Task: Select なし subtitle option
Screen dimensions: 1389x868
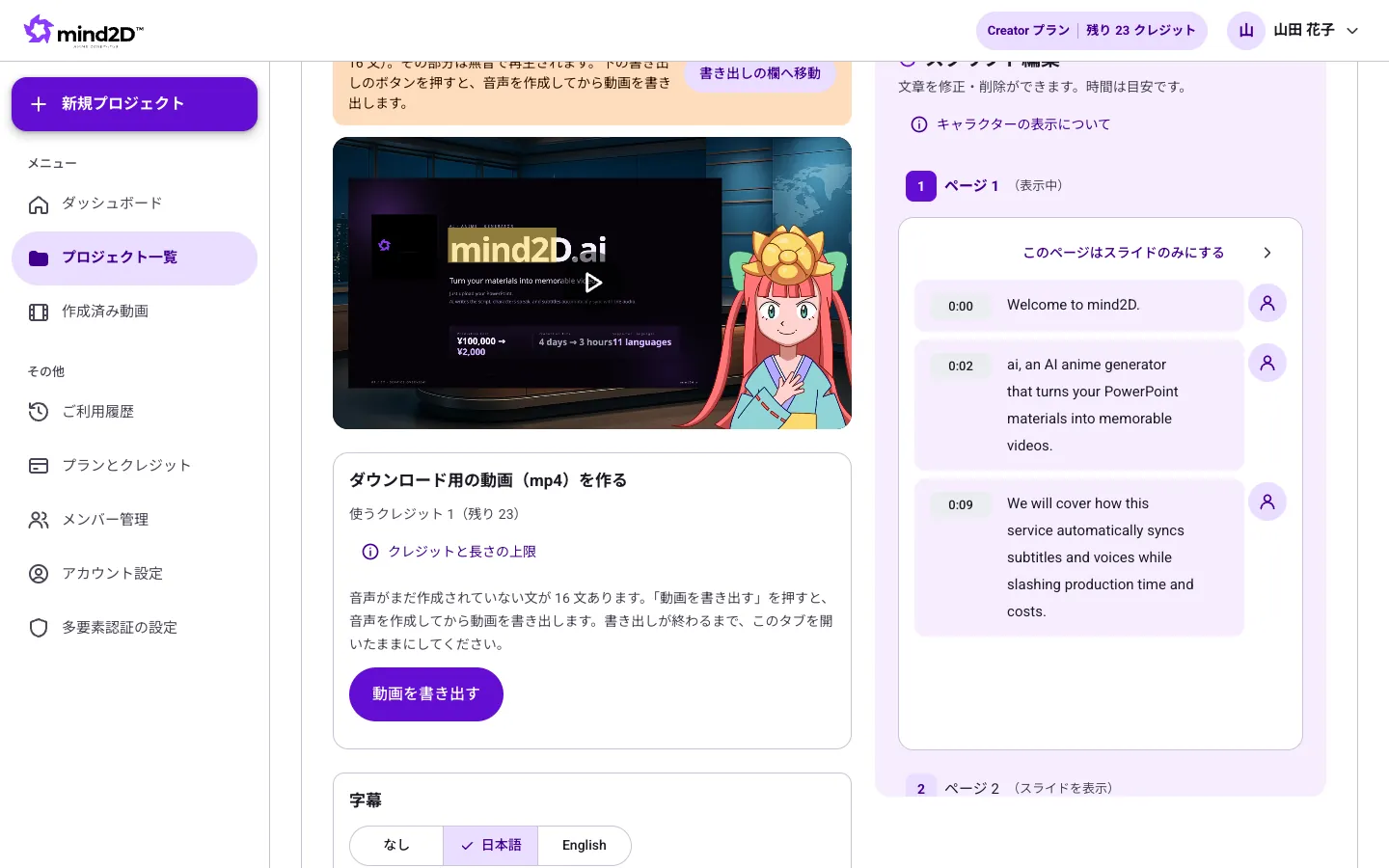Action: click(x=396, y=846)
